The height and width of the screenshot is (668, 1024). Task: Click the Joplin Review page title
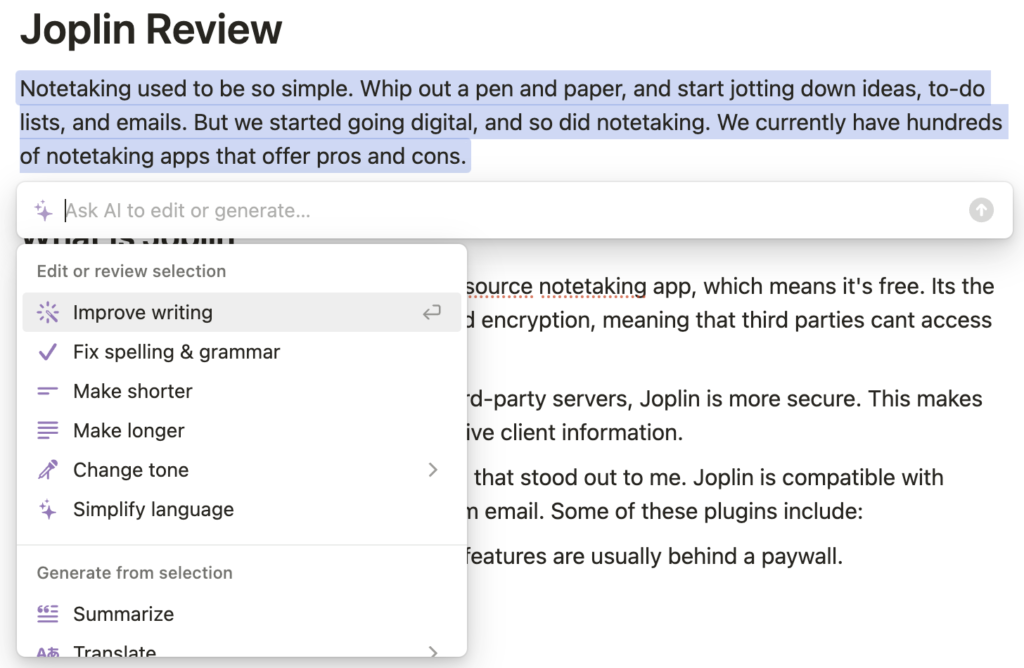click(151, 30)
